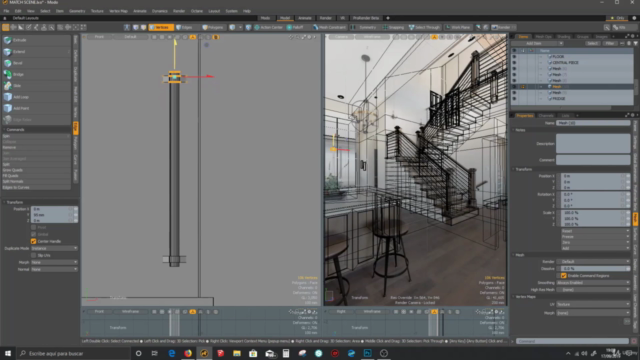The width and height of the screenshot is (640, 360).
Task: Click the Windows search box
Action: click(73, 353)
